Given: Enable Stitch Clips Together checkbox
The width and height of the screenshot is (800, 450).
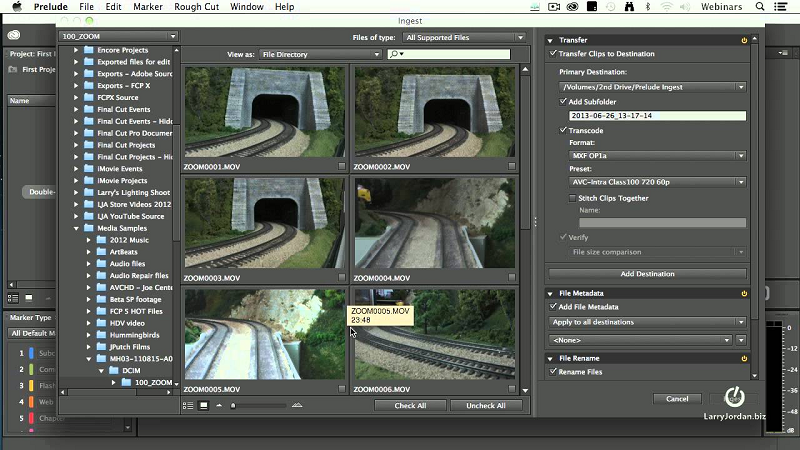Looking at the screenshot, I should click(x=571, y=198).
